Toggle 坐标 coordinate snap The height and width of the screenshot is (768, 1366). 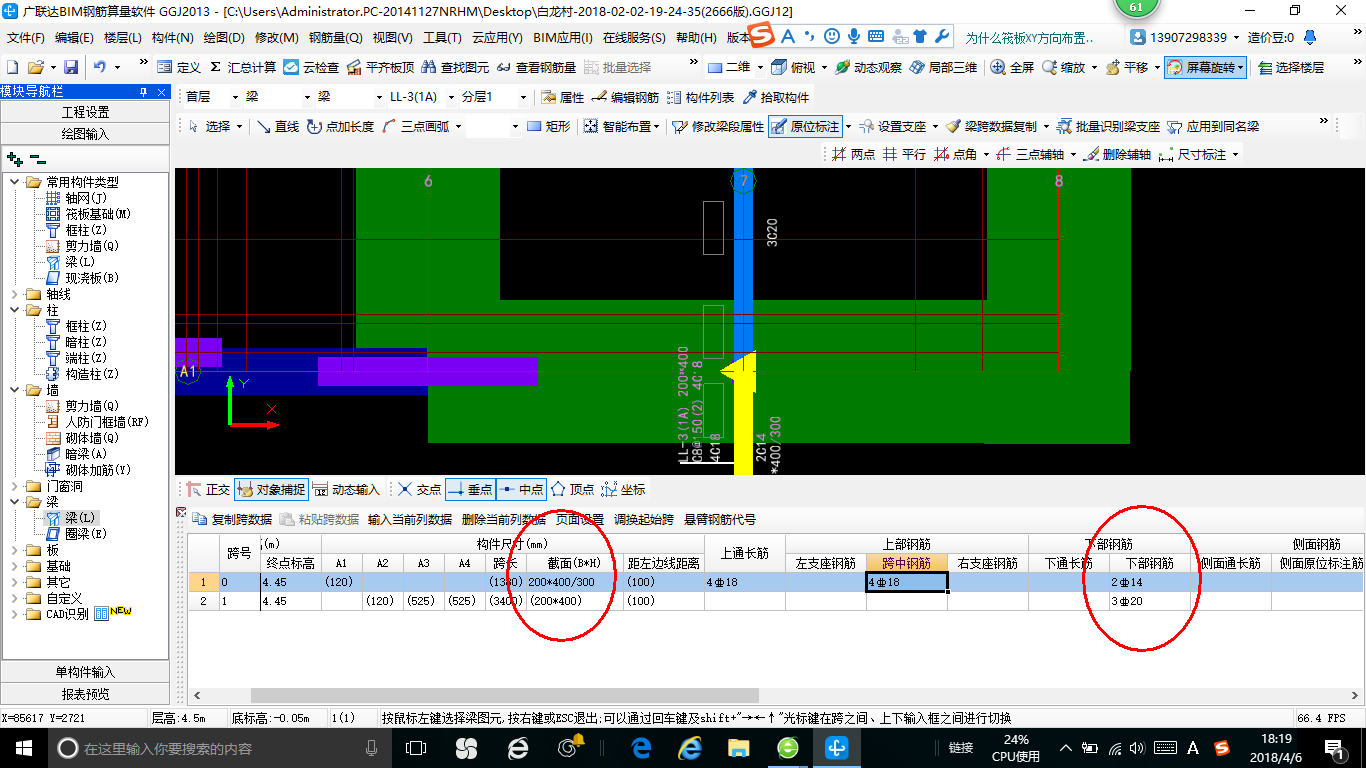(623, 489)
